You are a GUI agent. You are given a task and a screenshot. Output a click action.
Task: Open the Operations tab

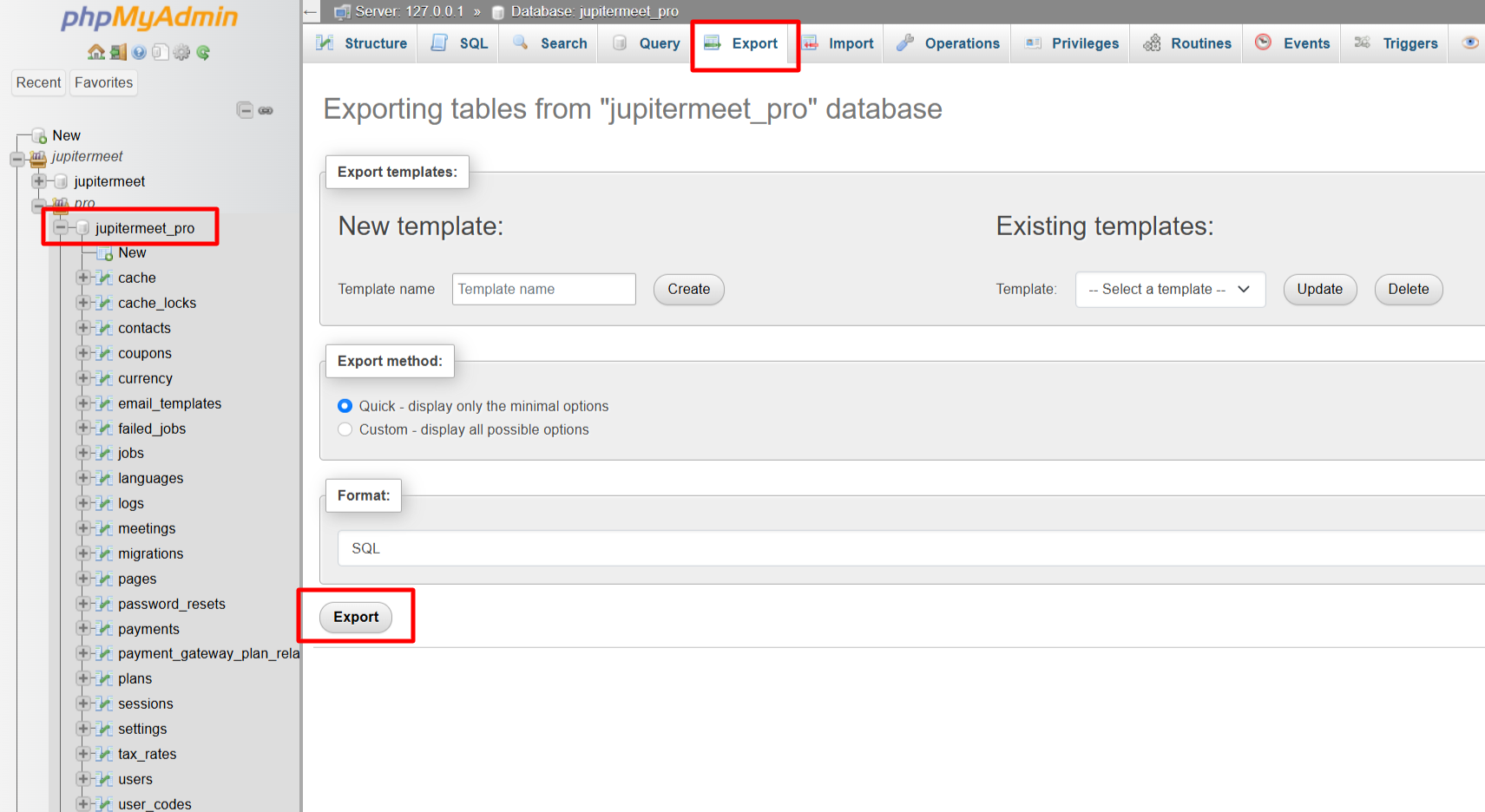[949, 43]
